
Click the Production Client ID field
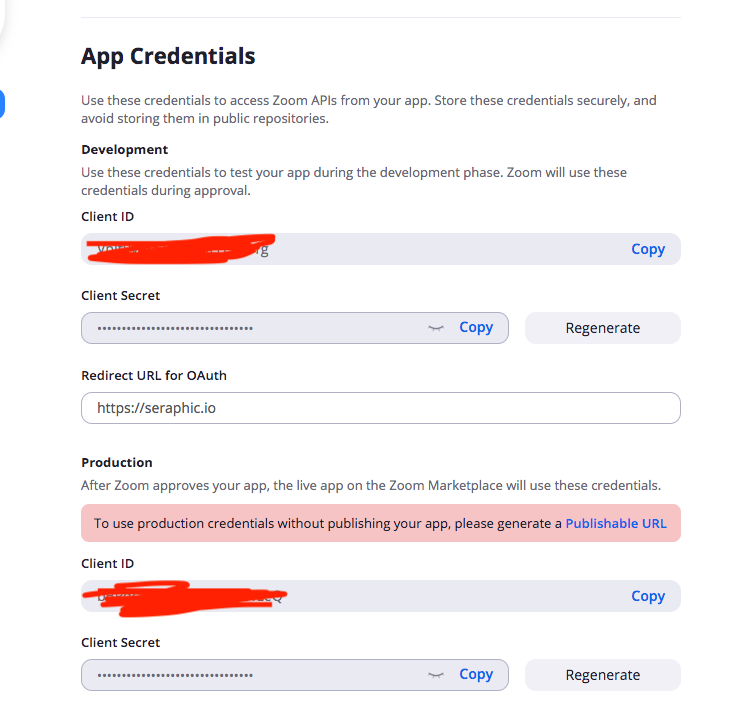pos(400,596)
